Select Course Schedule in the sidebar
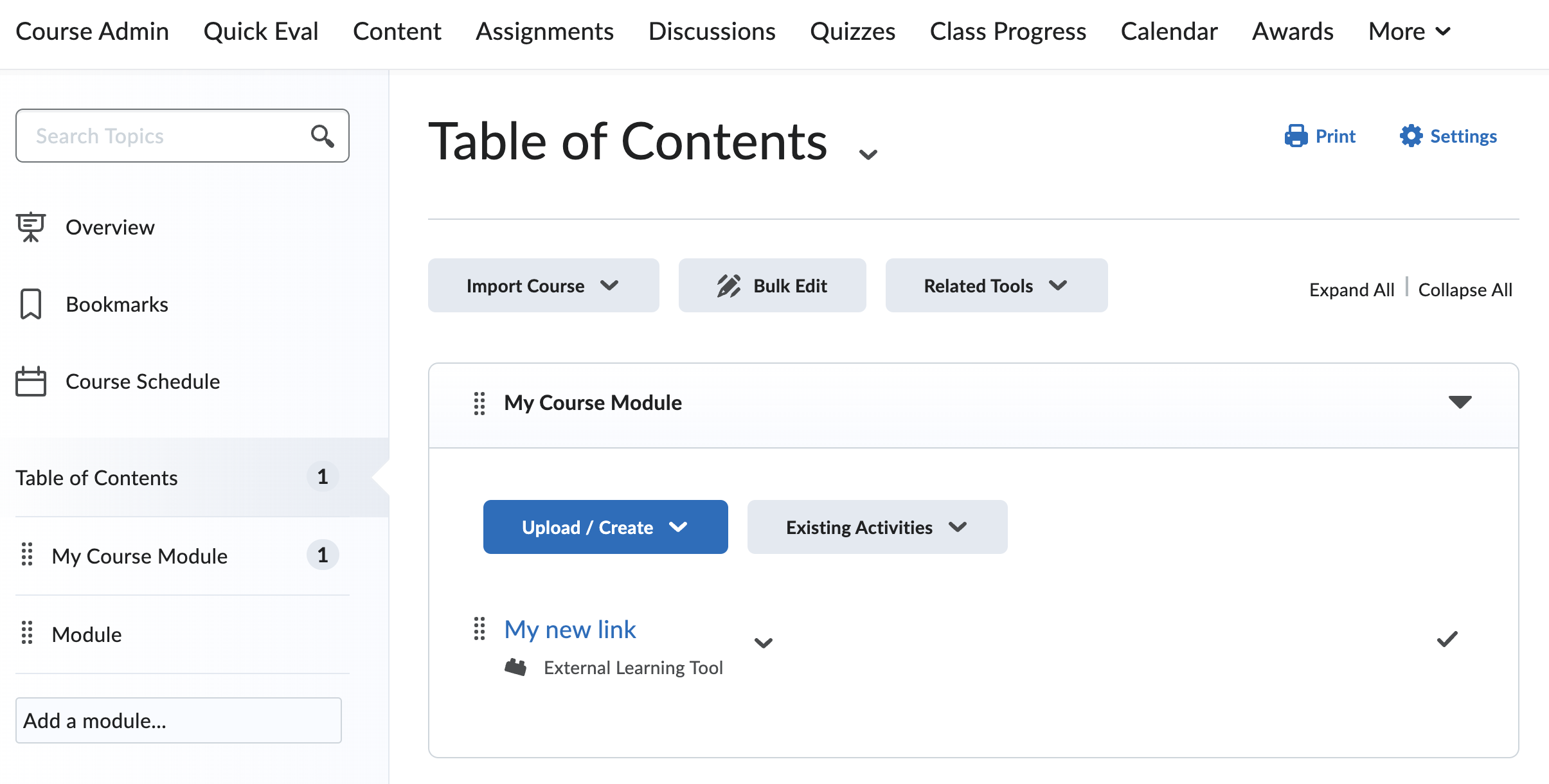This screenshot has height=784, width=1549. point(143,382)
